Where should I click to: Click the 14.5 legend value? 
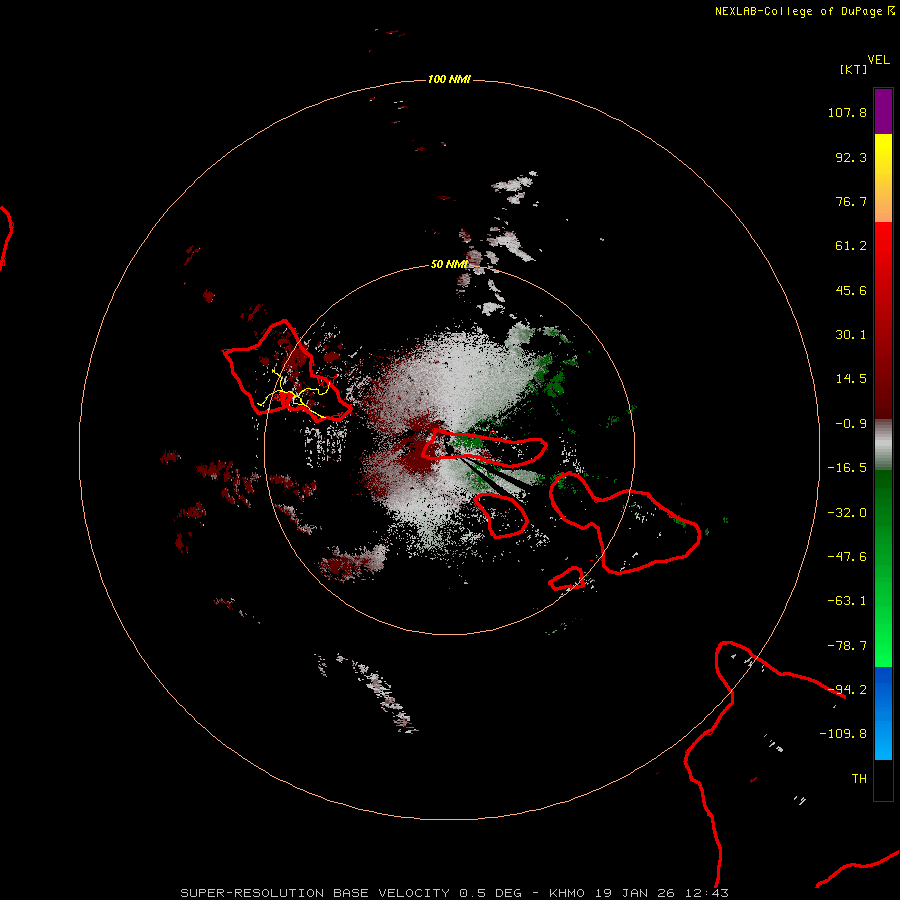(851, 379)
